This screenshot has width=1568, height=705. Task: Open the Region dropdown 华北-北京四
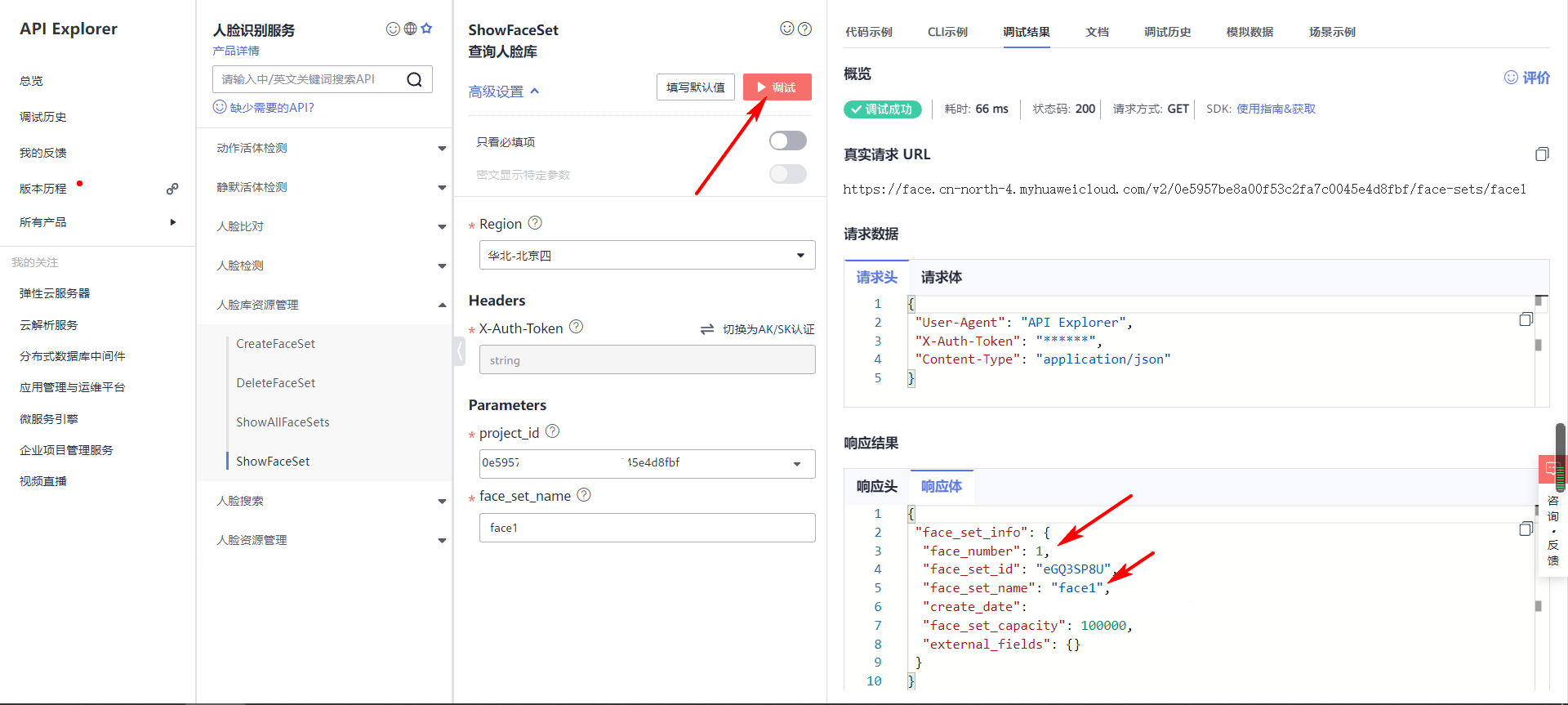[647, 255]
